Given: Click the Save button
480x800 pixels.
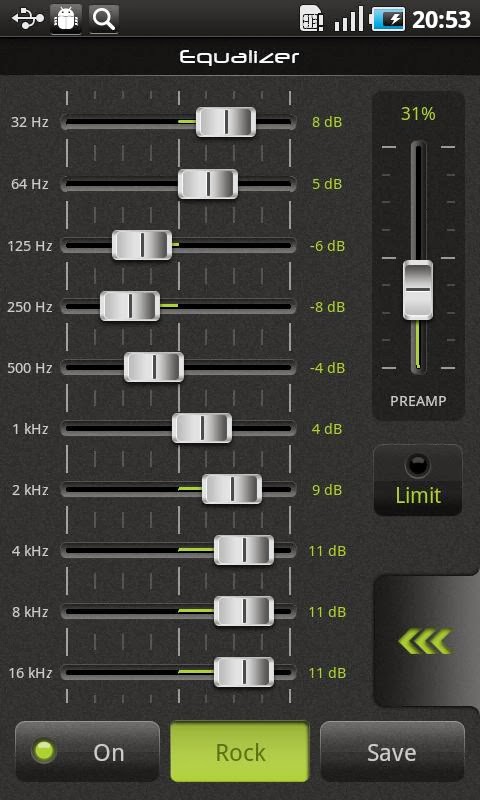Looking at the screenshot, I should [392, 752].
